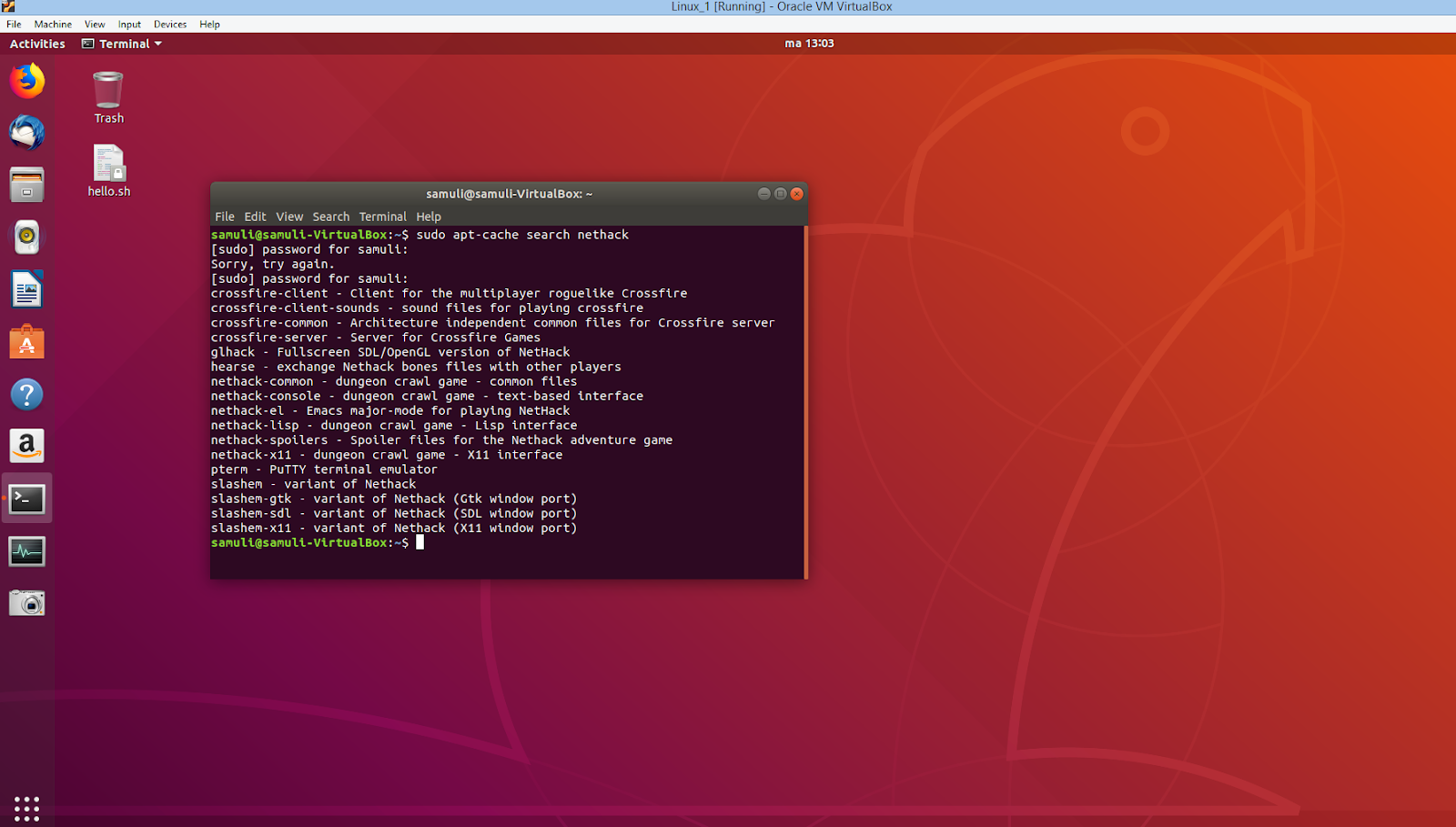Open Ubuntu Software store
The height and width of the screenshot is (827, 1456).
coord(26,343)
